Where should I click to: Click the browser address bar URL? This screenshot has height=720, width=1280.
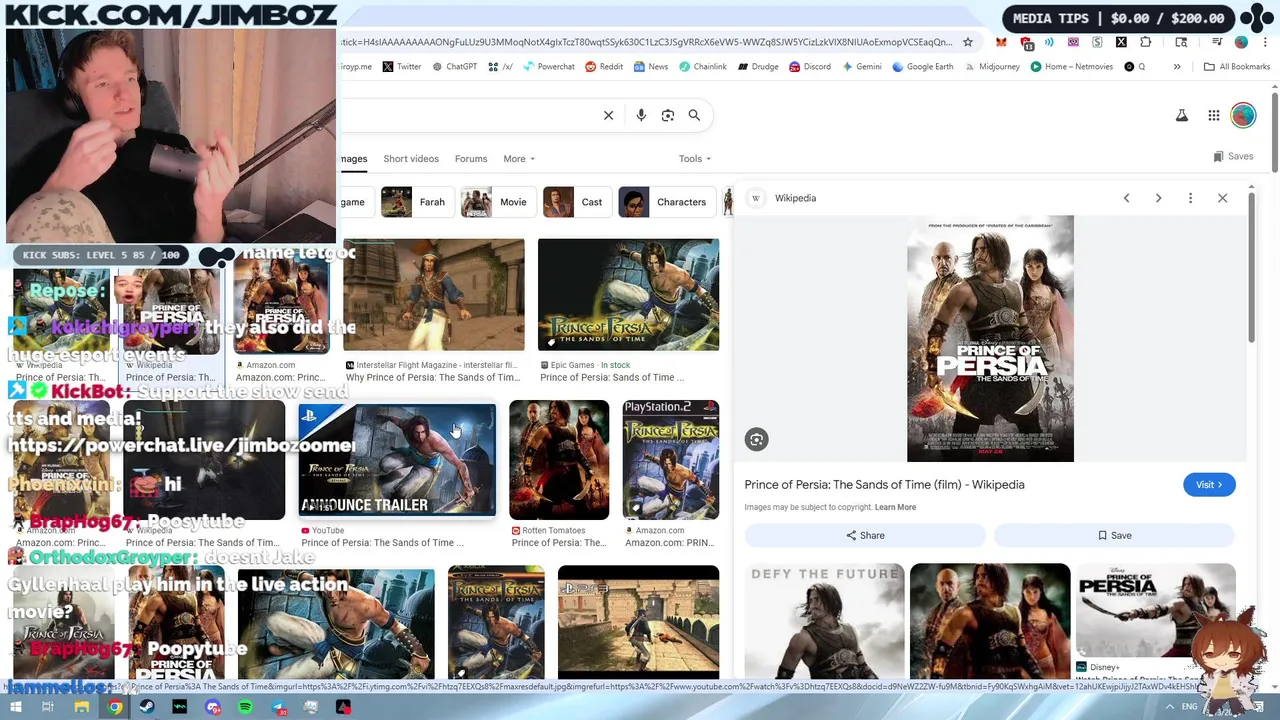coord(646,42)
